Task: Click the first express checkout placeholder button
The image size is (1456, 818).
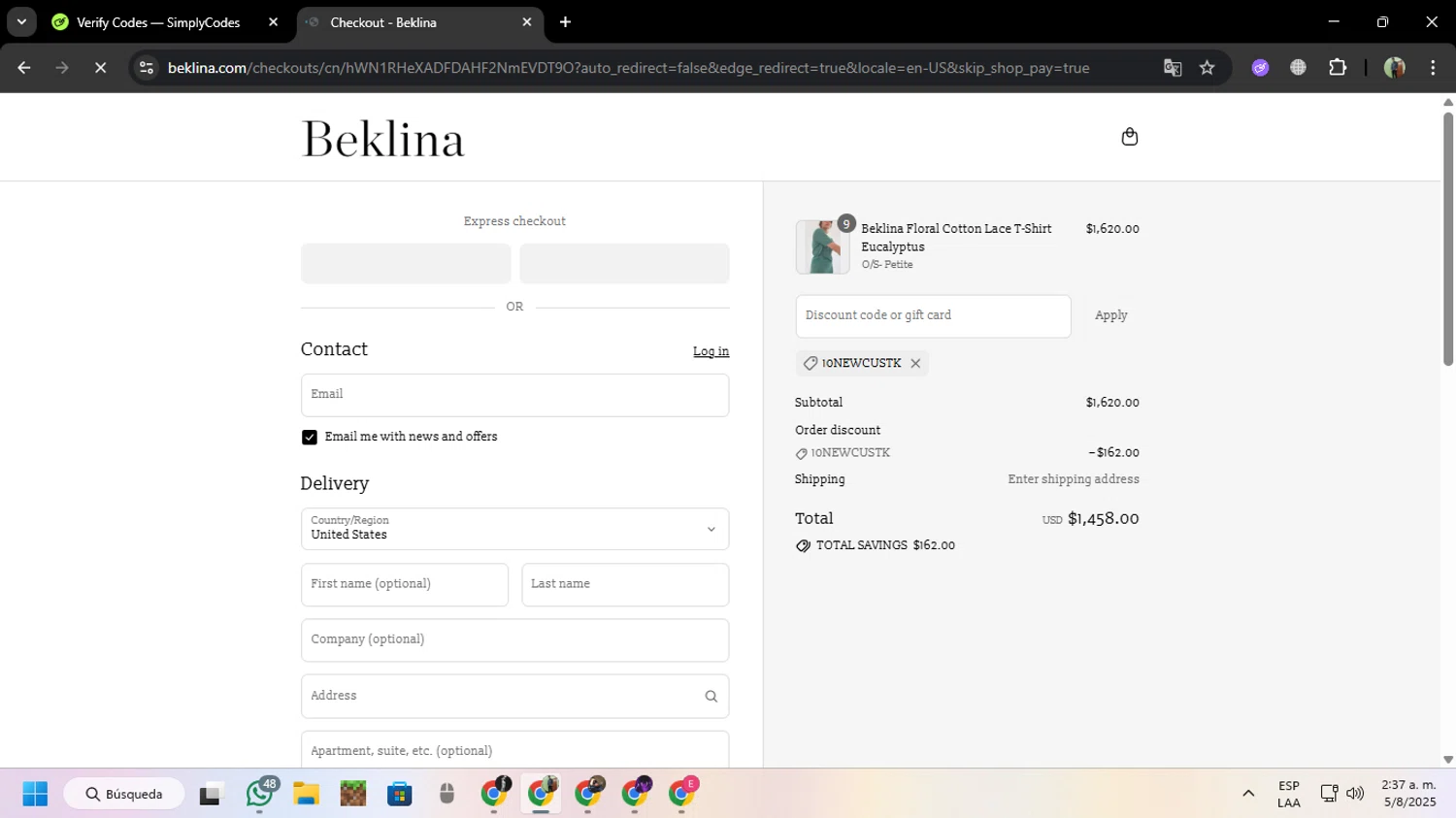Action: 406,263
